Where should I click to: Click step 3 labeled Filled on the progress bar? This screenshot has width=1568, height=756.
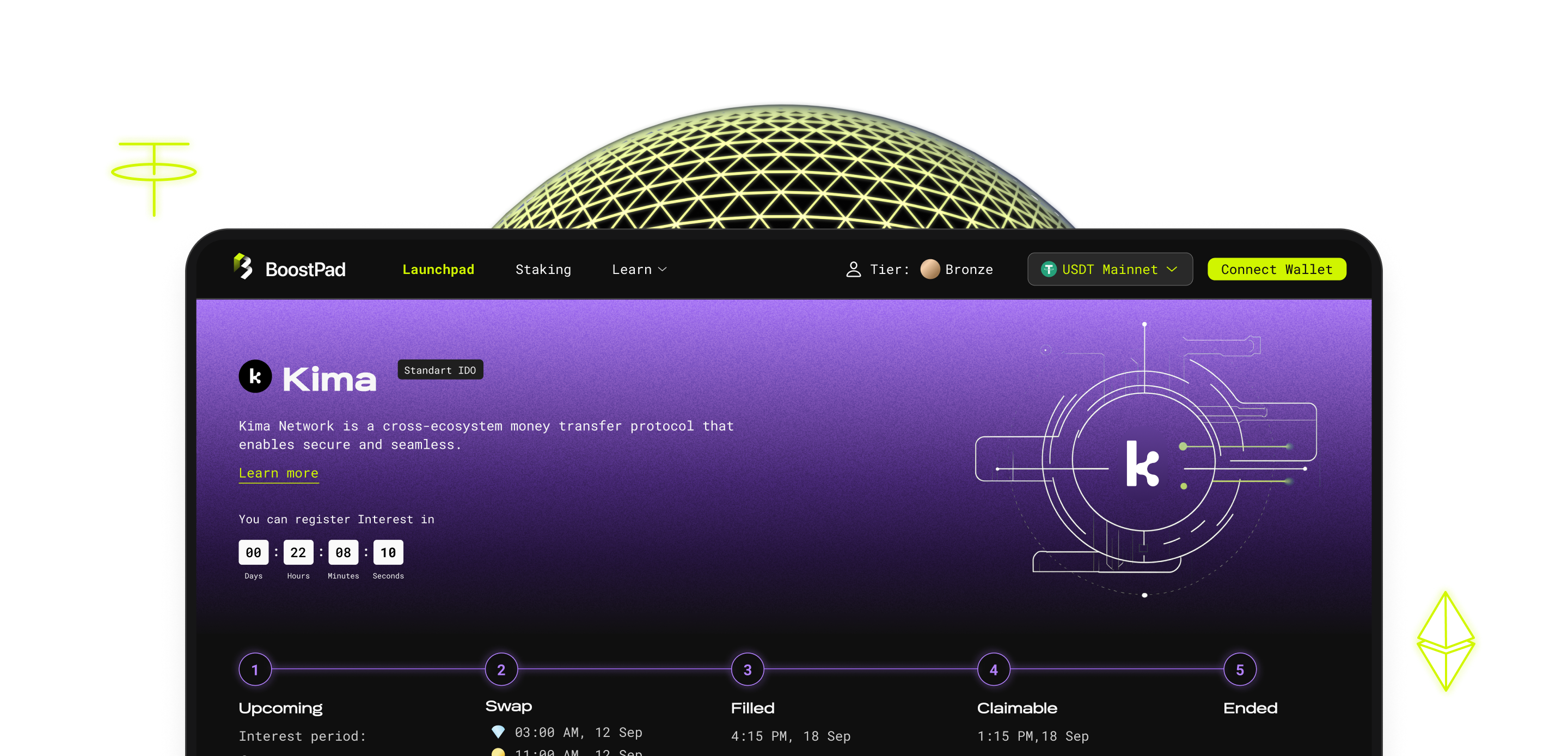click(747, 669)
